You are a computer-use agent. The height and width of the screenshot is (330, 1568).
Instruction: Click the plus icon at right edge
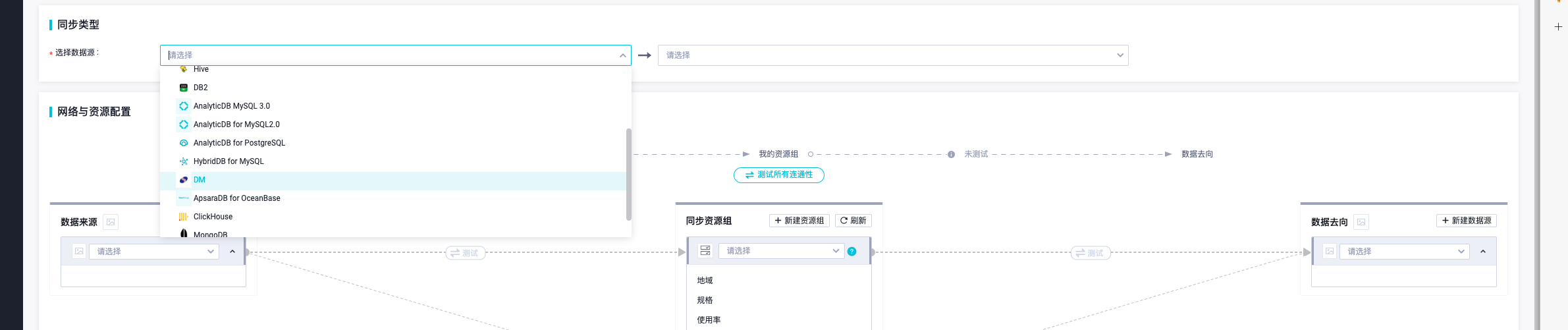point(1558,27)
